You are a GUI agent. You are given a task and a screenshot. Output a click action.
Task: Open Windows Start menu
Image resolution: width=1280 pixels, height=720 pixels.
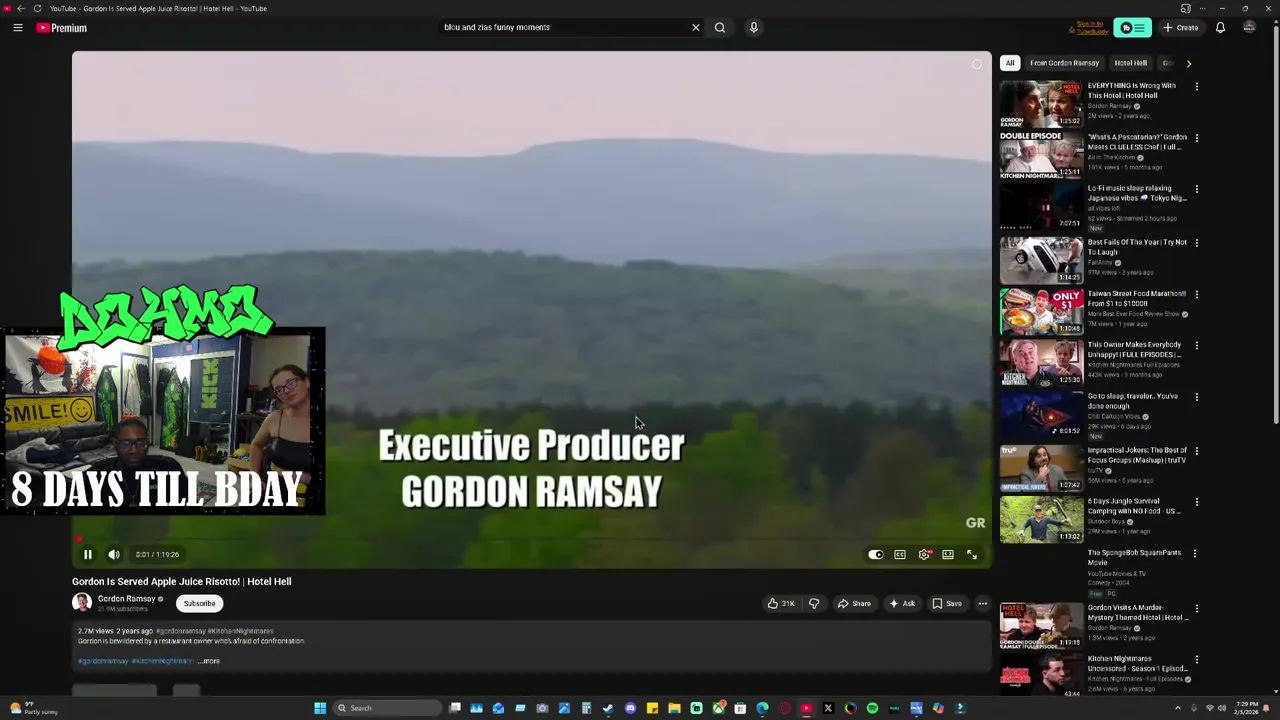point(320,708)
